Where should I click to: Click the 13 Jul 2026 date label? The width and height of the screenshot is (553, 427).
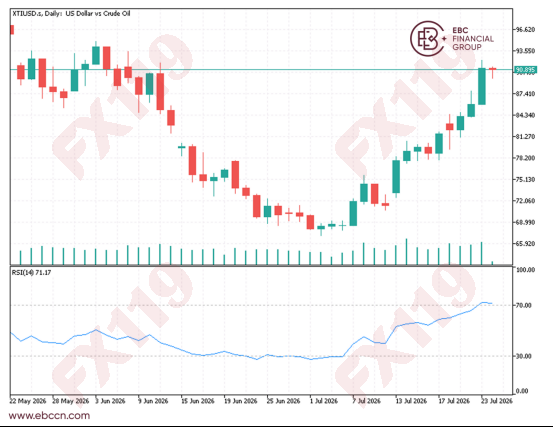click(411, 401)
